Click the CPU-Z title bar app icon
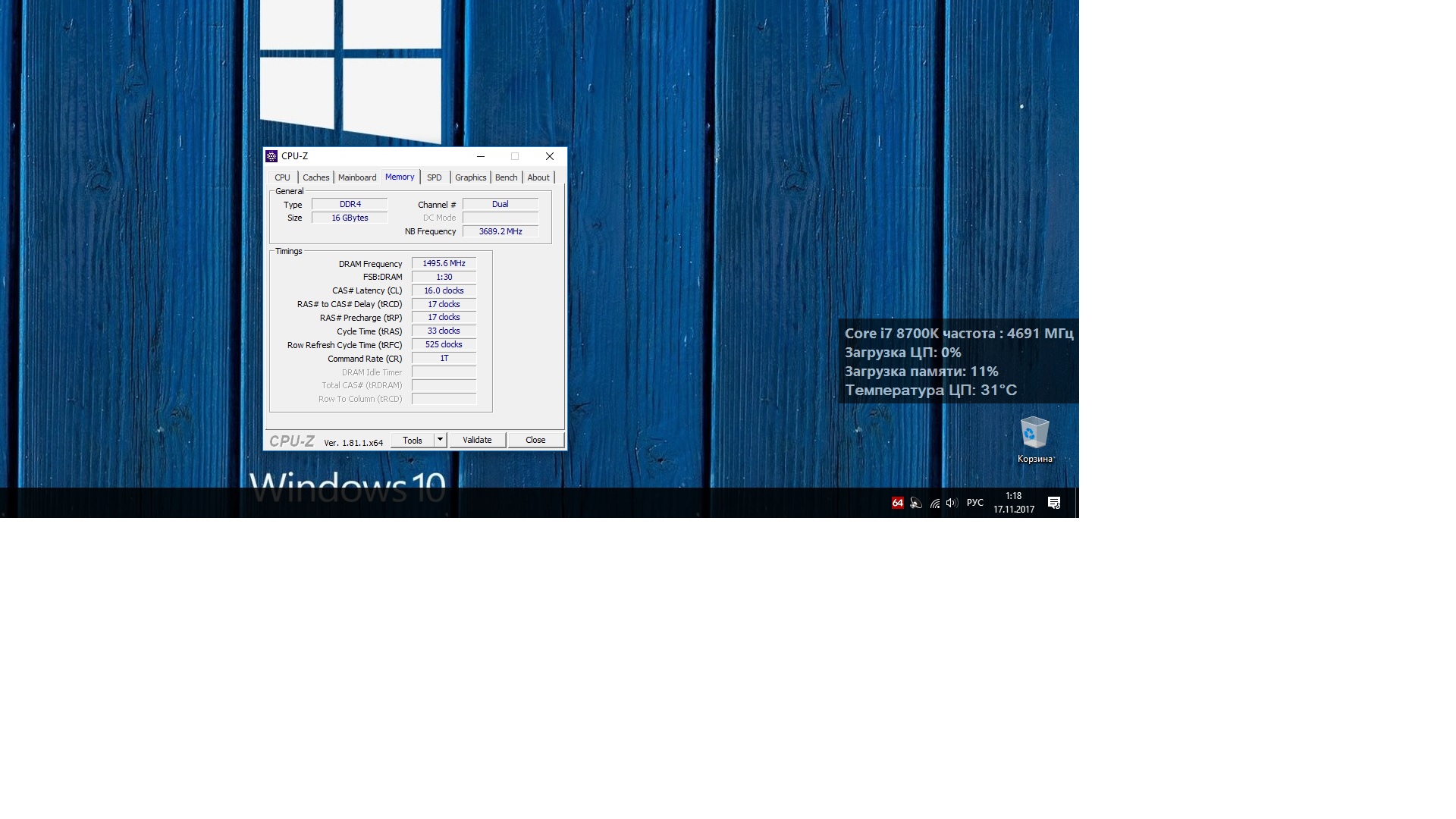The image size is (1456, 819). tap(271, 156)
